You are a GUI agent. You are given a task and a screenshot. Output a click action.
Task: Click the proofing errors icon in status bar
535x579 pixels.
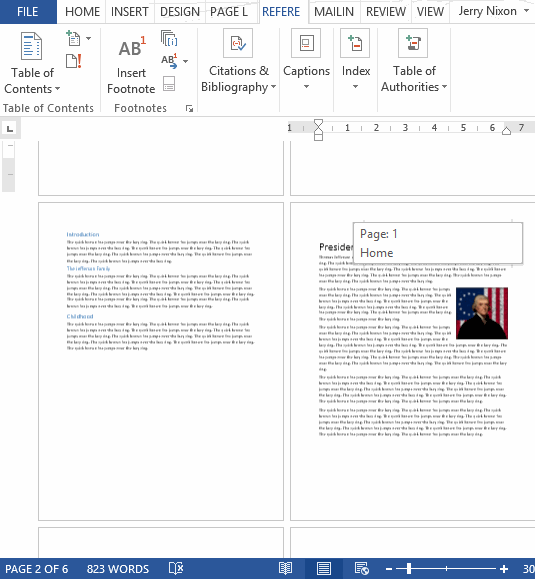pos(176,569)
